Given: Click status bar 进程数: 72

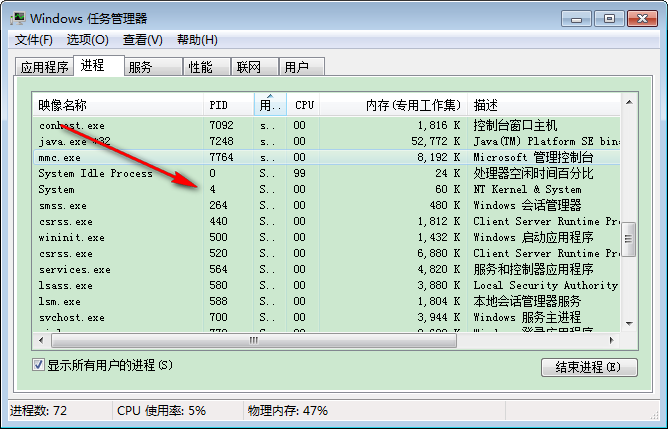Looking at the screenshot, I should click(38, 411).
